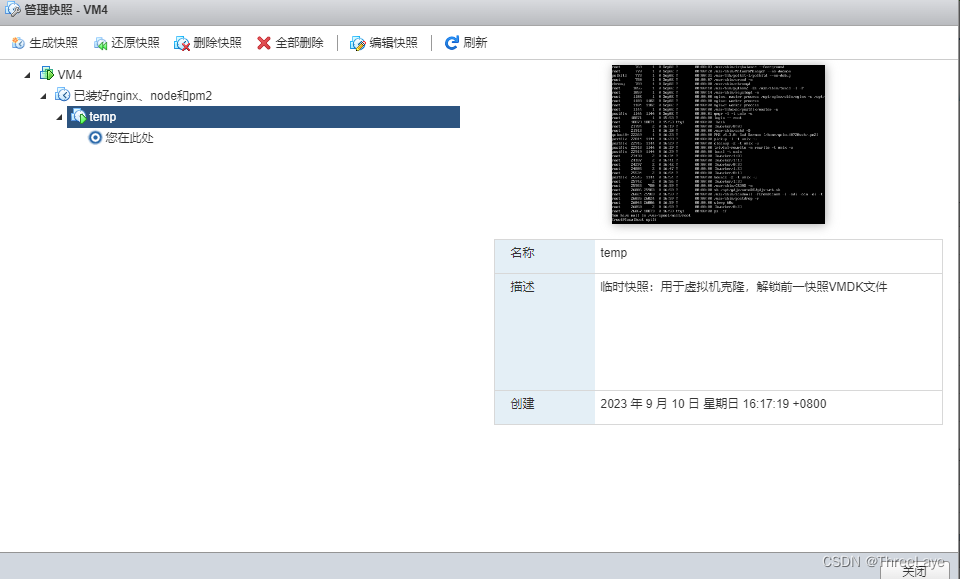Image resolution: width=960 pixels, height=579 pixels.
Task: Click the snapshot icon beside 已装好nginx、node和pm2
Action: pos(62,95)
